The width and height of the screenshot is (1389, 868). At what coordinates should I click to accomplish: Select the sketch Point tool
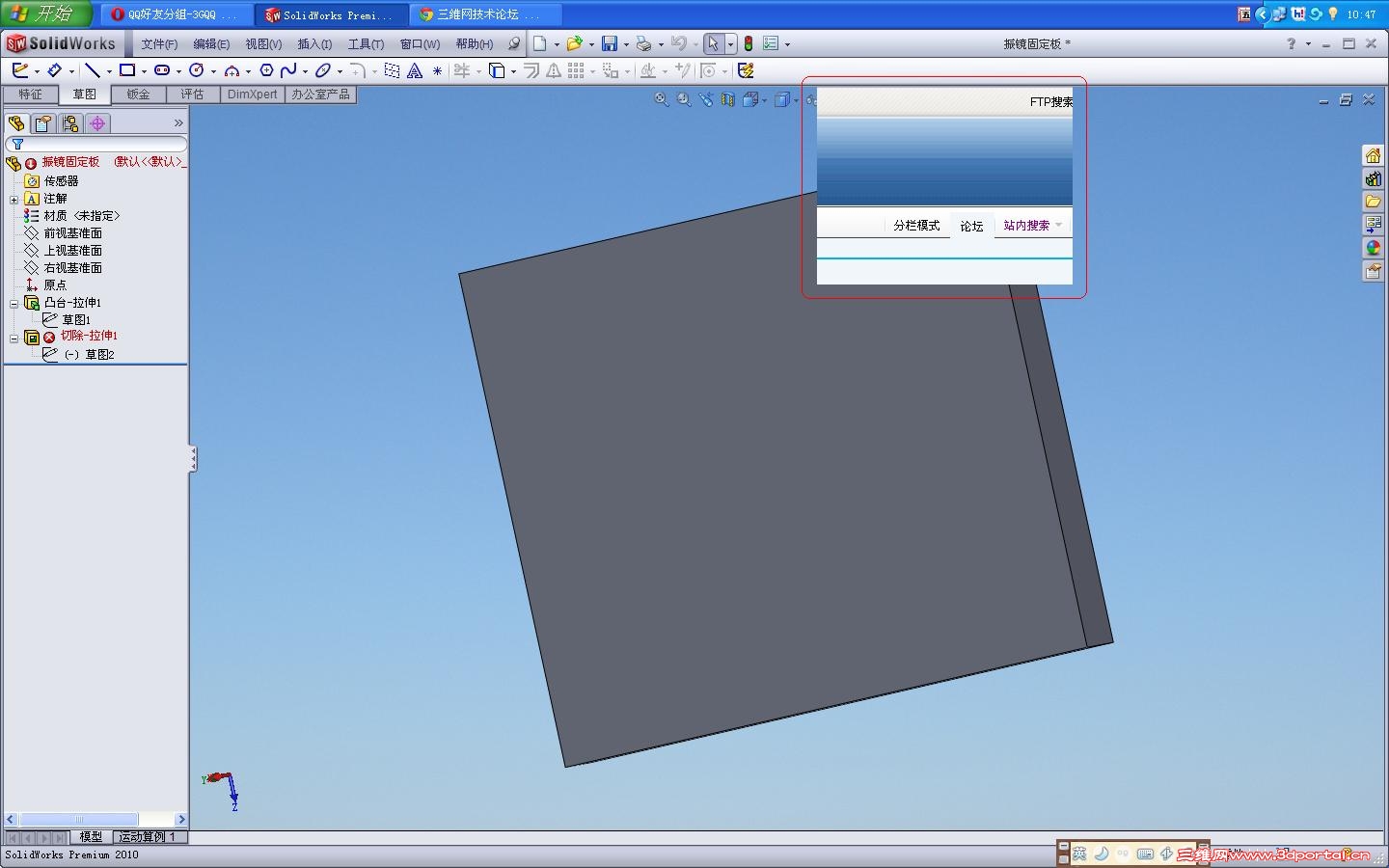pyautogui.click(x=437, y=70)
